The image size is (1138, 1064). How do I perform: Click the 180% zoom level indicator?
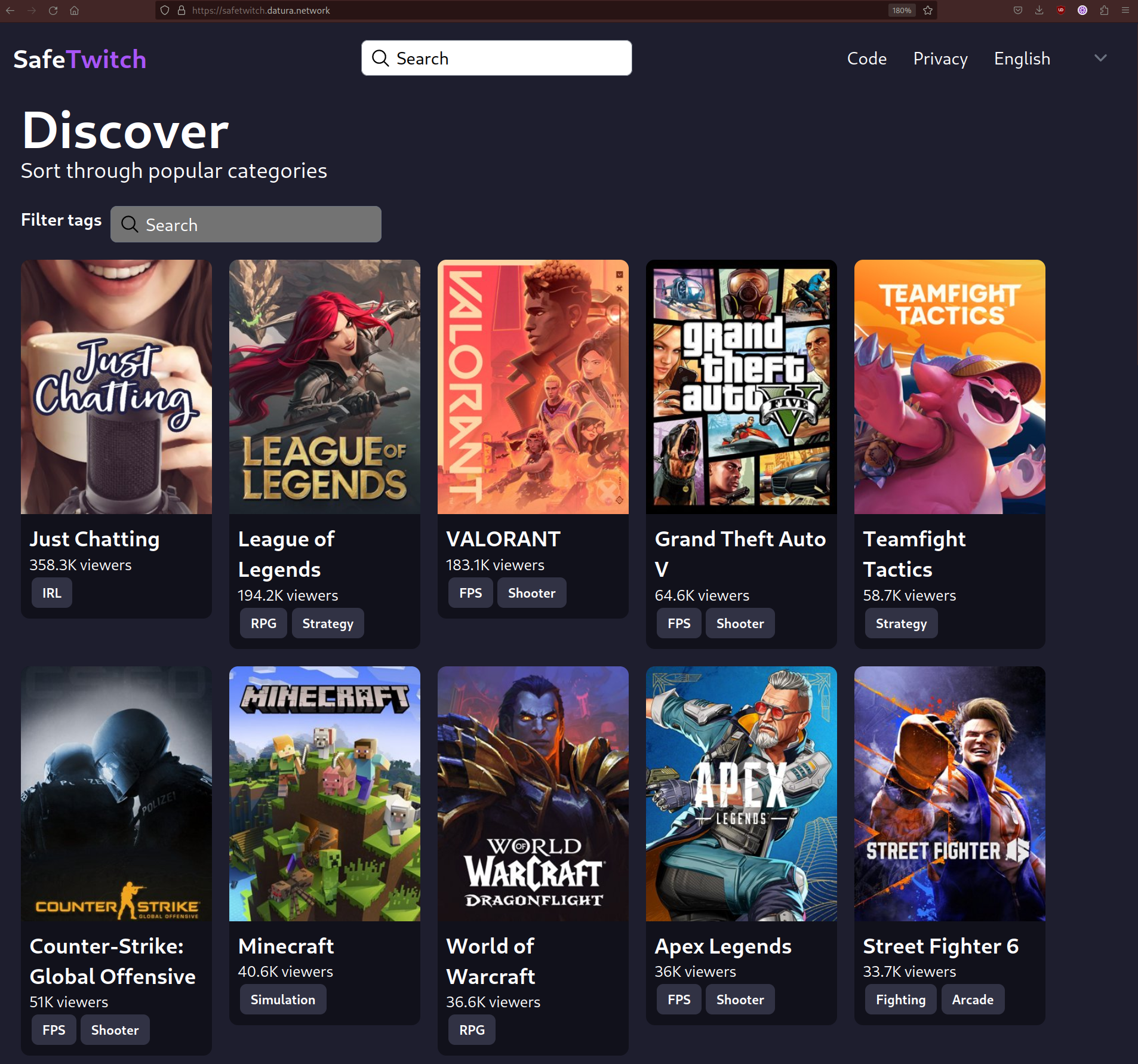click(x=902, y=10)
